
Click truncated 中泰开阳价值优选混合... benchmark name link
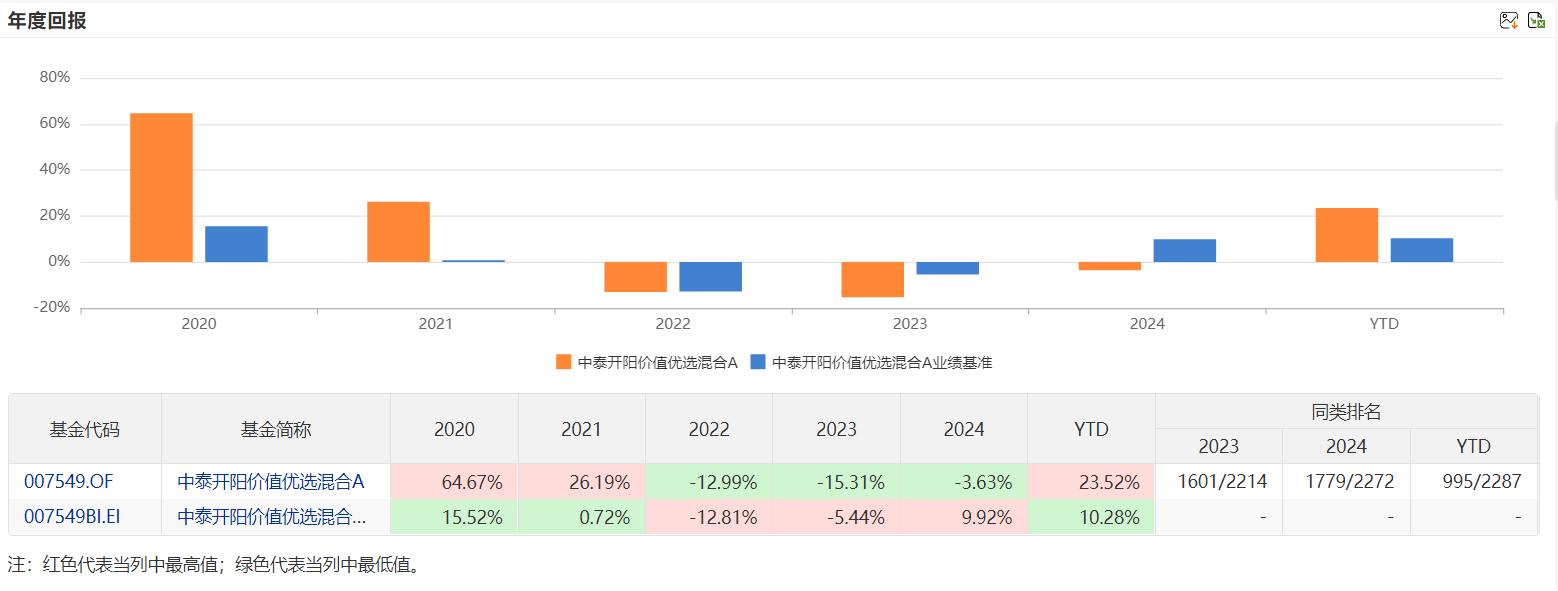click(x=270, y=517)
